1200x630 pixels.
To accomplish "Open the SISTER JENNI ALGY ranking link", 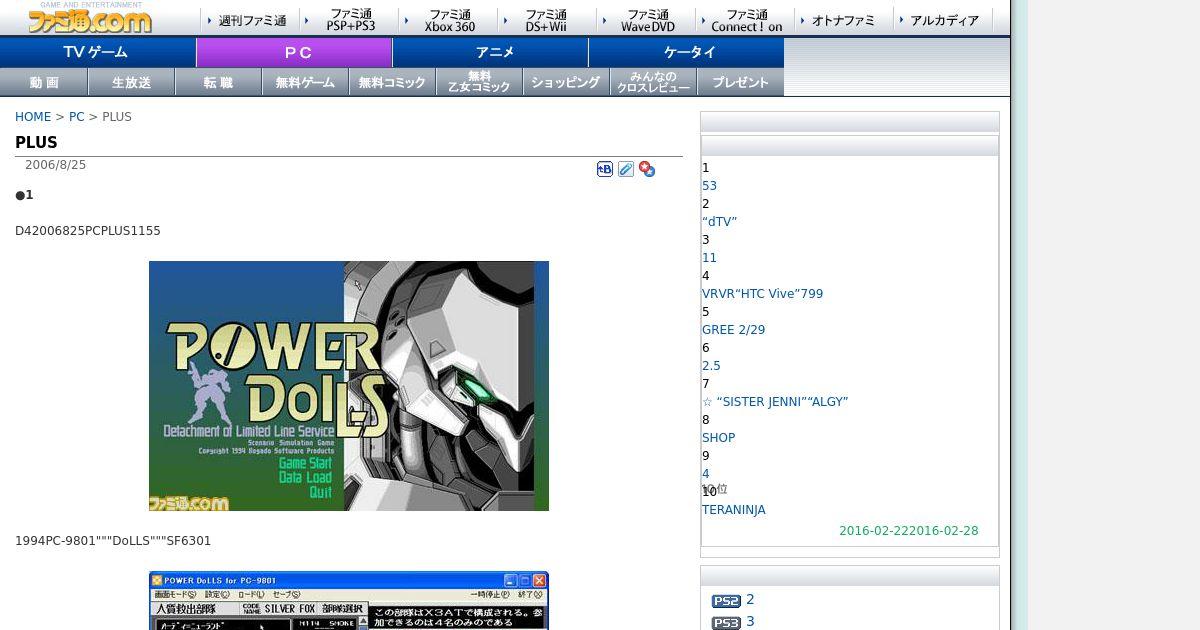I will [775, 402].
